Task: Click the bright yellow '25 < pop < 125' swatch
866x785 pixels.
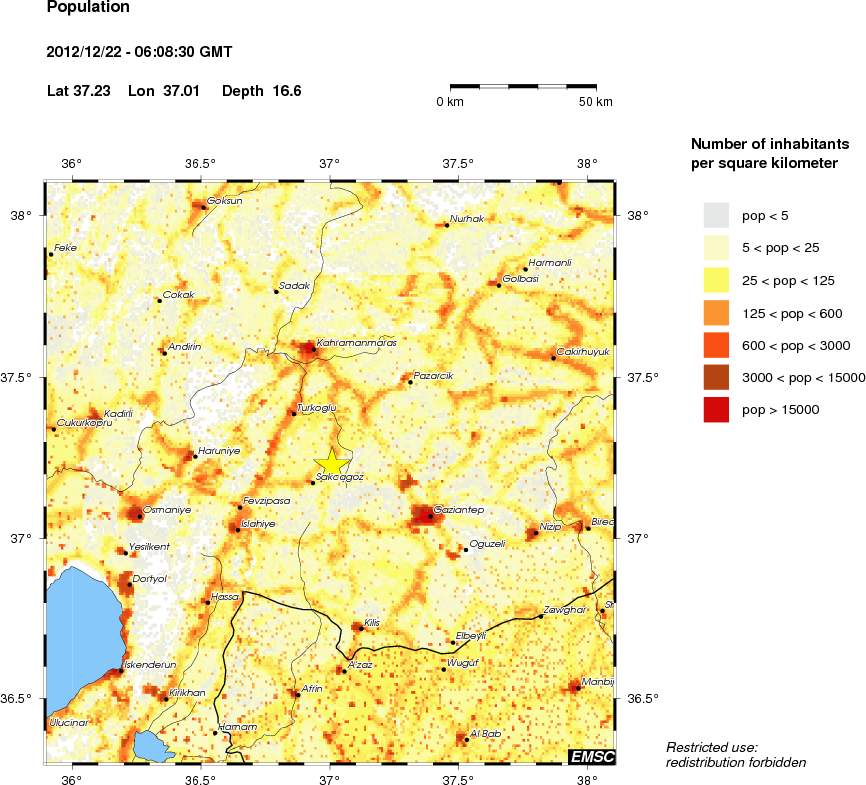Action: pyautogui.click(x=716, y=280)
